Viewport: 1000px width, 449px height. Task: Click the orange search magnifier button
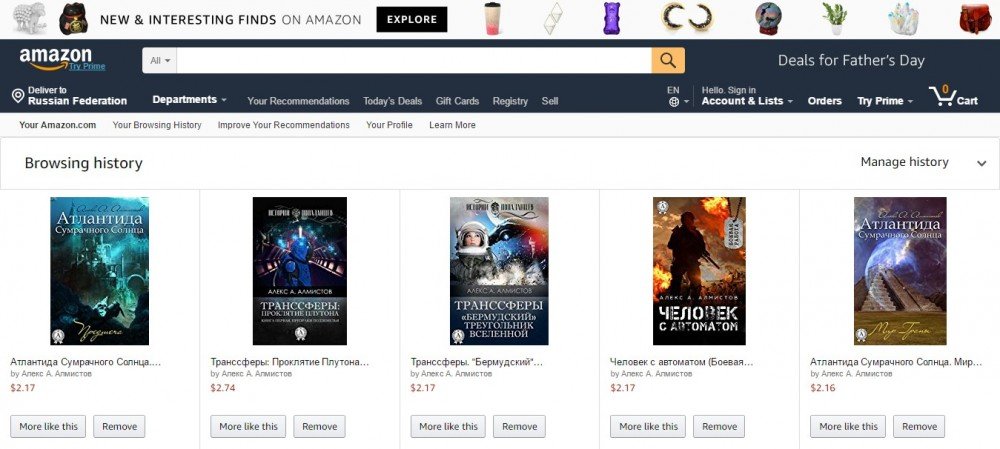(x=668, y=60)
